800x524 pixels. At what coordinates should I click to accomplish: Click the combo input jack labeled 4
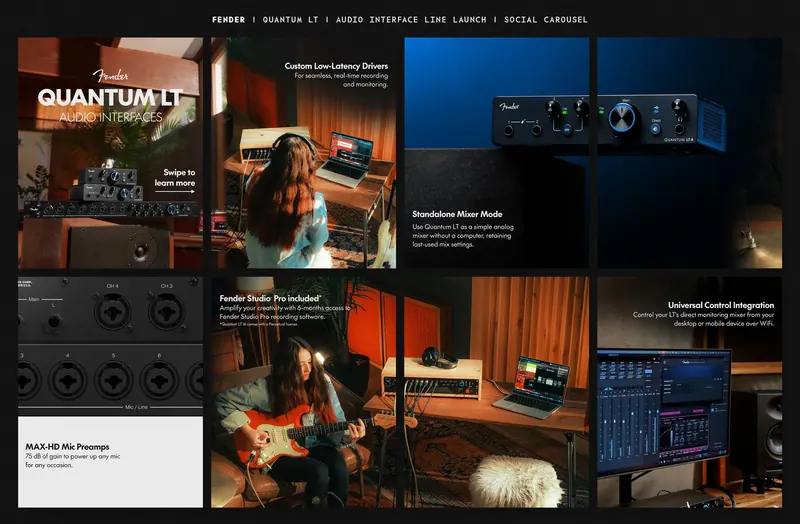68,380
